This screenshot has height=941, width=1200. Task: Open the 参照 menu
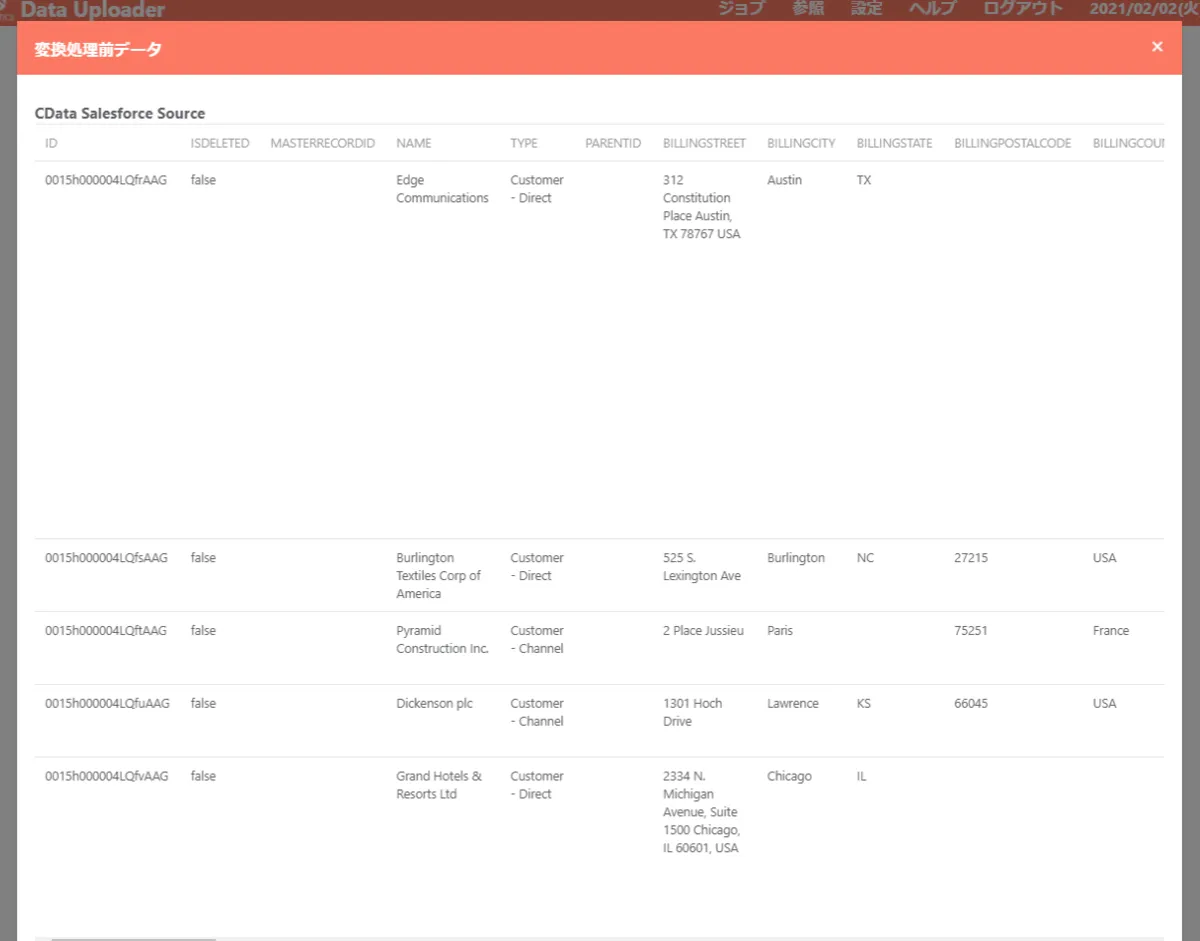tap(808, 9)
